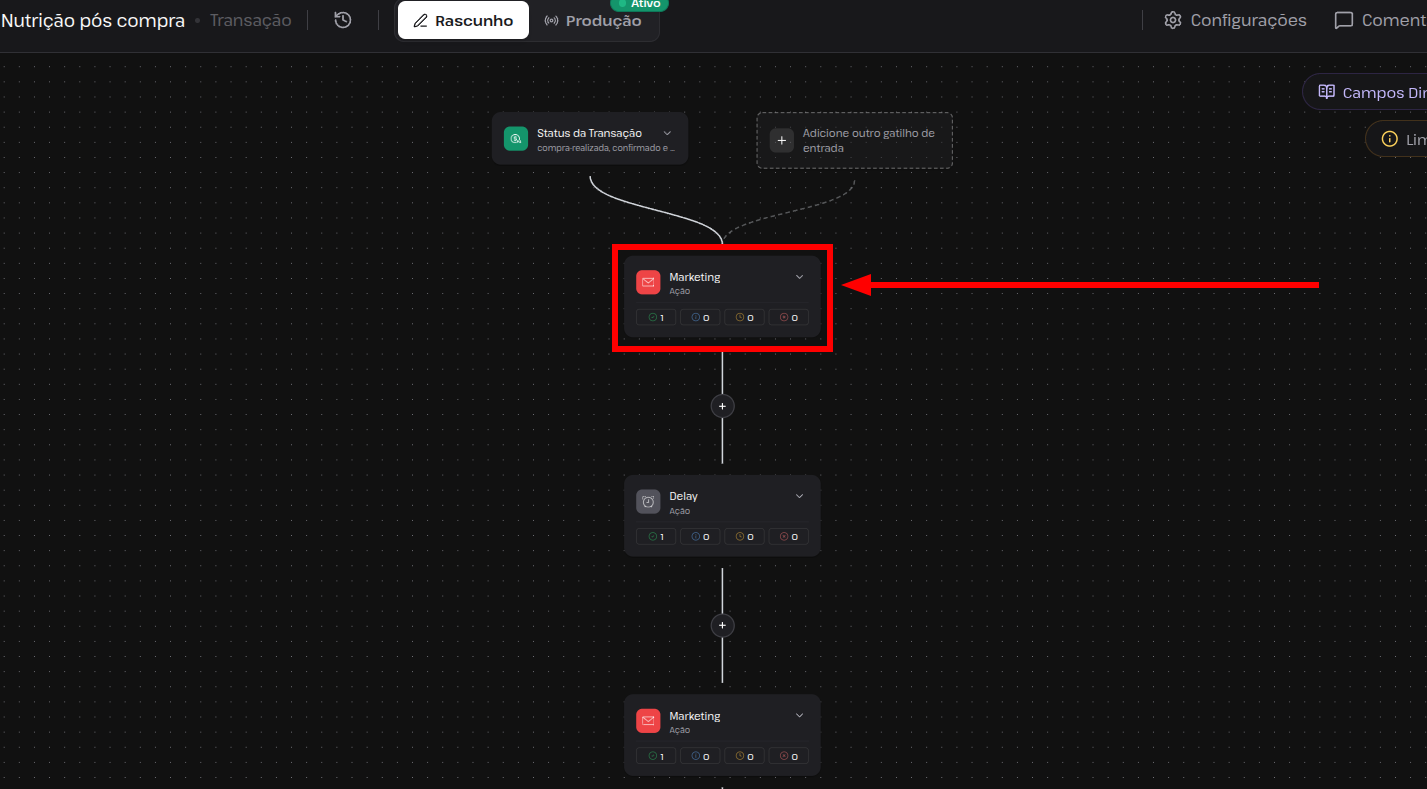Click the Transação breadcrumb label
This screenshot has width=1427, height=789.
point(251,20)
